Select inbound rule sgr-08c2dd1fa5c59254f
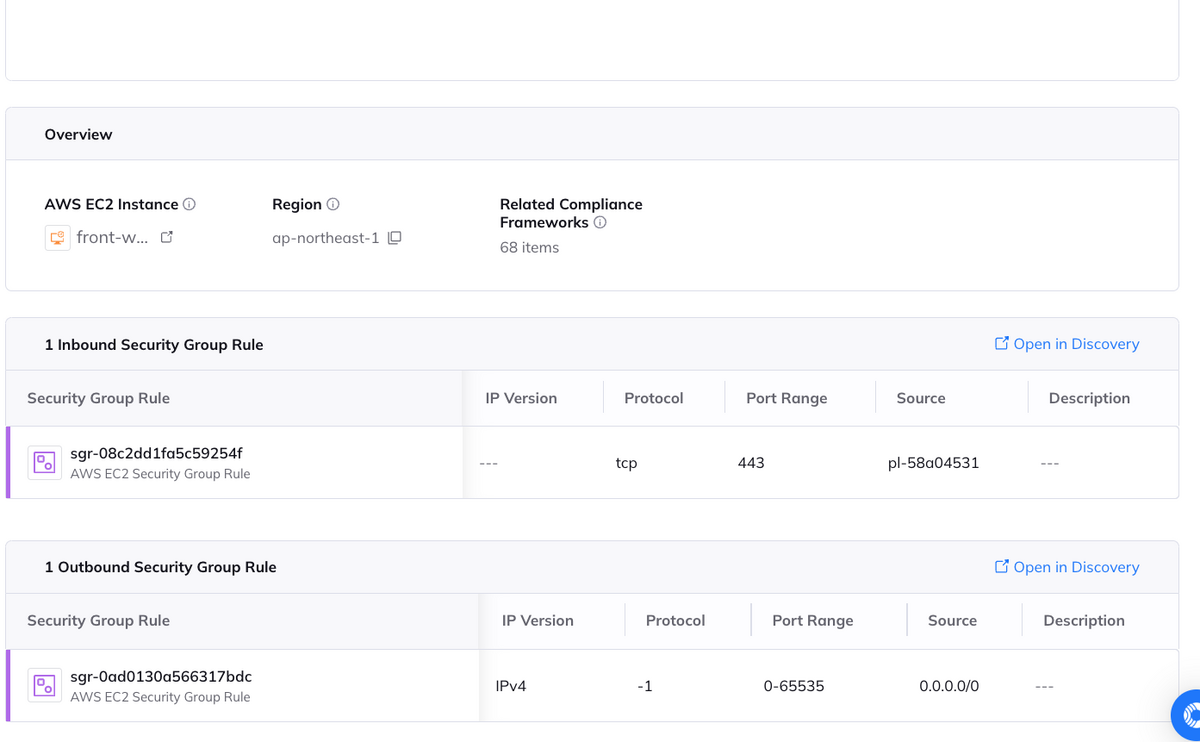 pos(156,454)
